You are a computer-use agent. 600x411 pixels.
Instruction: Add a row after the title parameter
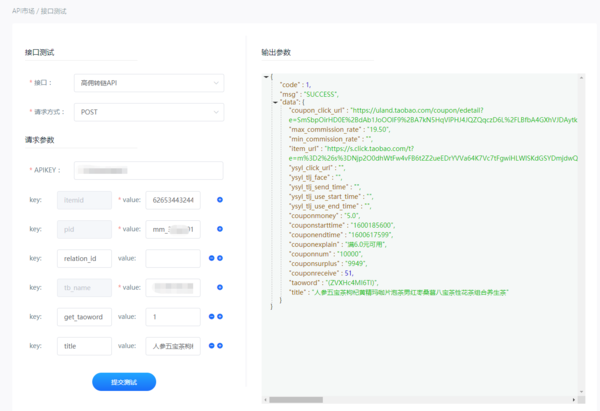click(220, 345)
